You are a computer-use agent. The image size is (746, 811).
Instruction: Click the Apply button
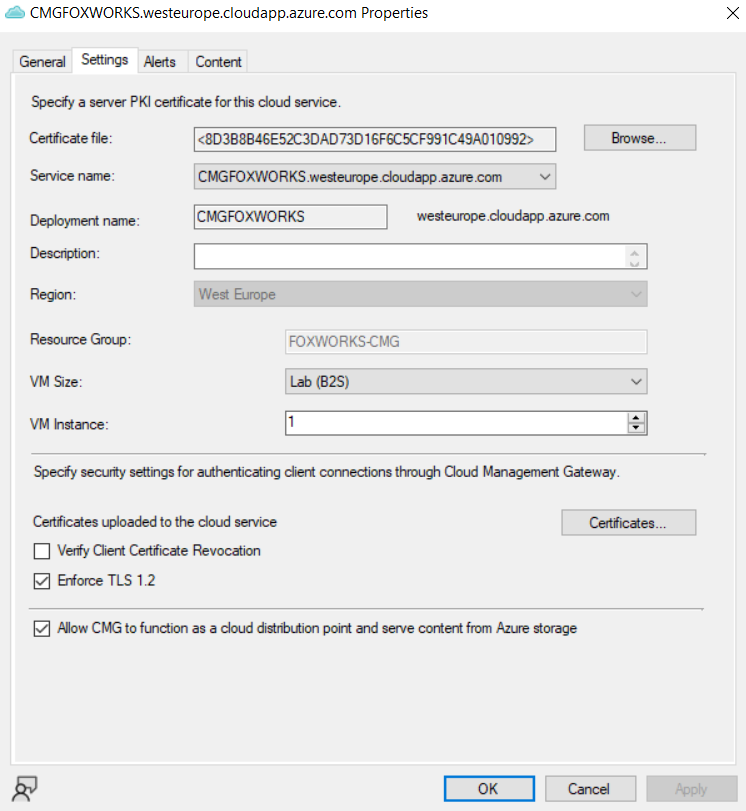[691, 789]
